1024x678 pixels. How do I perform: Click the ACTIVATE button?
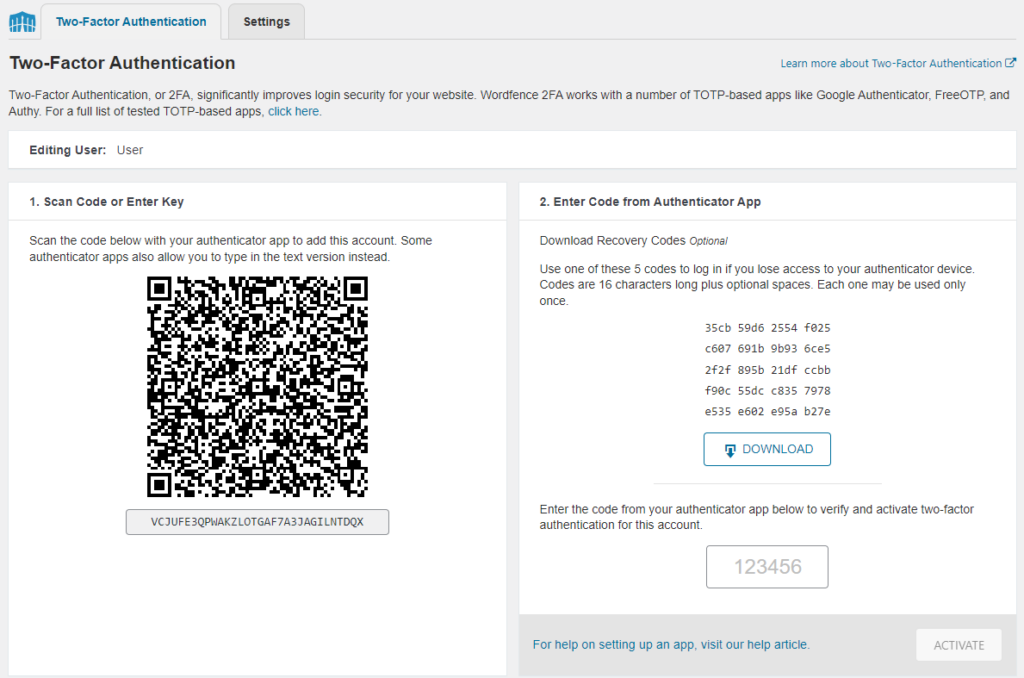[x=959, y=645]
